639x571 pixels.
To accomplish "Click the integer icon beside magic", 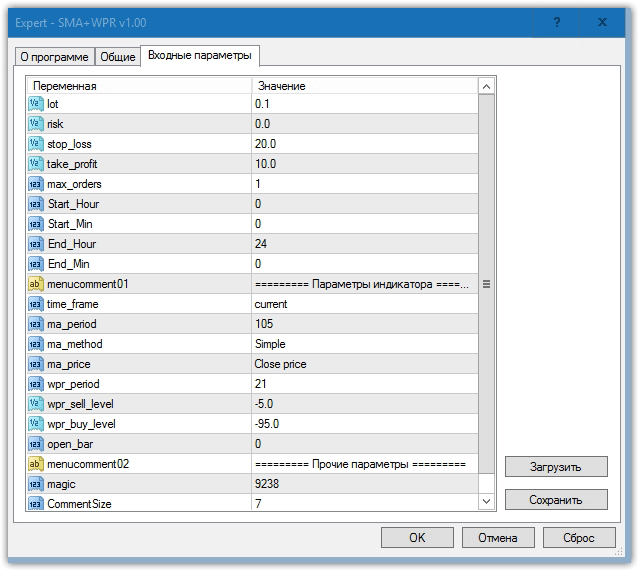I will [35, 484].
